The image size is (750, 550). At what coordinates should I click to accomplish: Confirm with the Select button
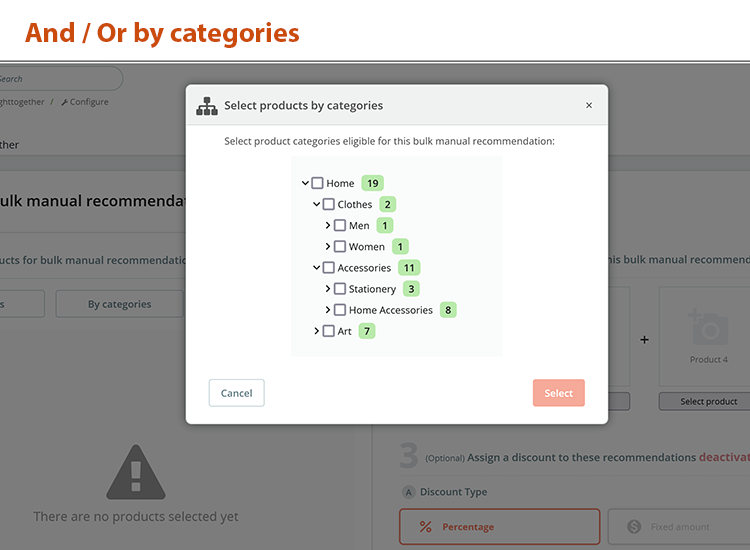[x=558, y=393]
